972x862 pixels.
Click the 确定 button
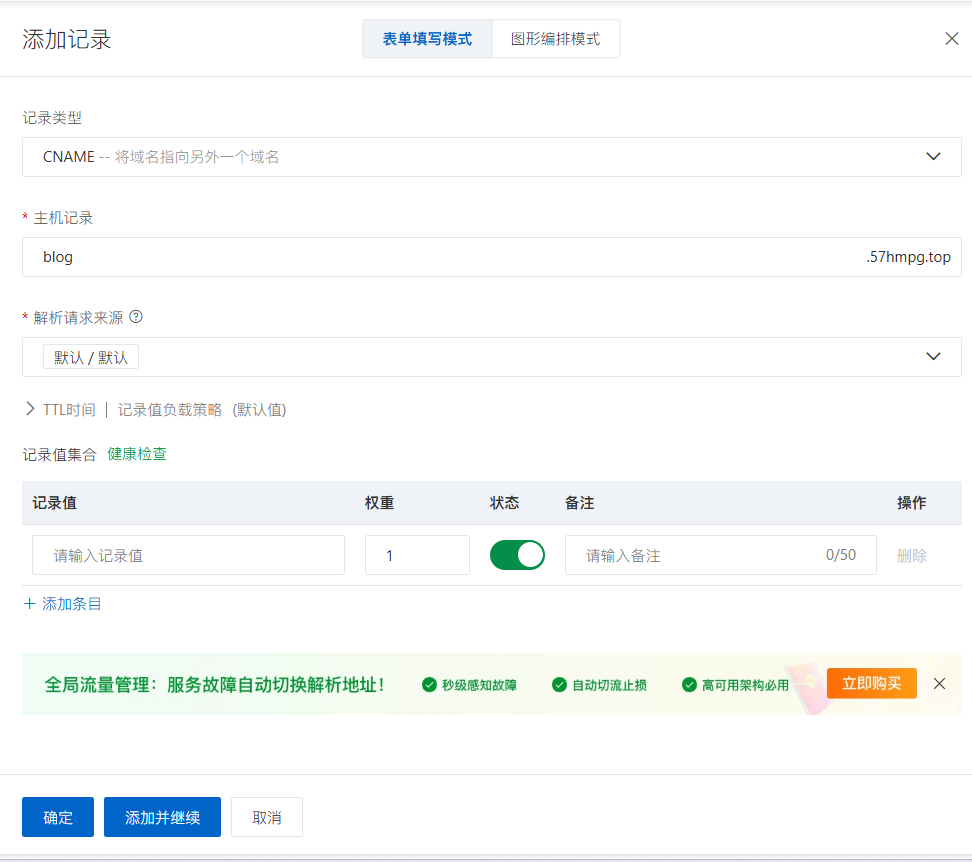[x=58, y=817]
